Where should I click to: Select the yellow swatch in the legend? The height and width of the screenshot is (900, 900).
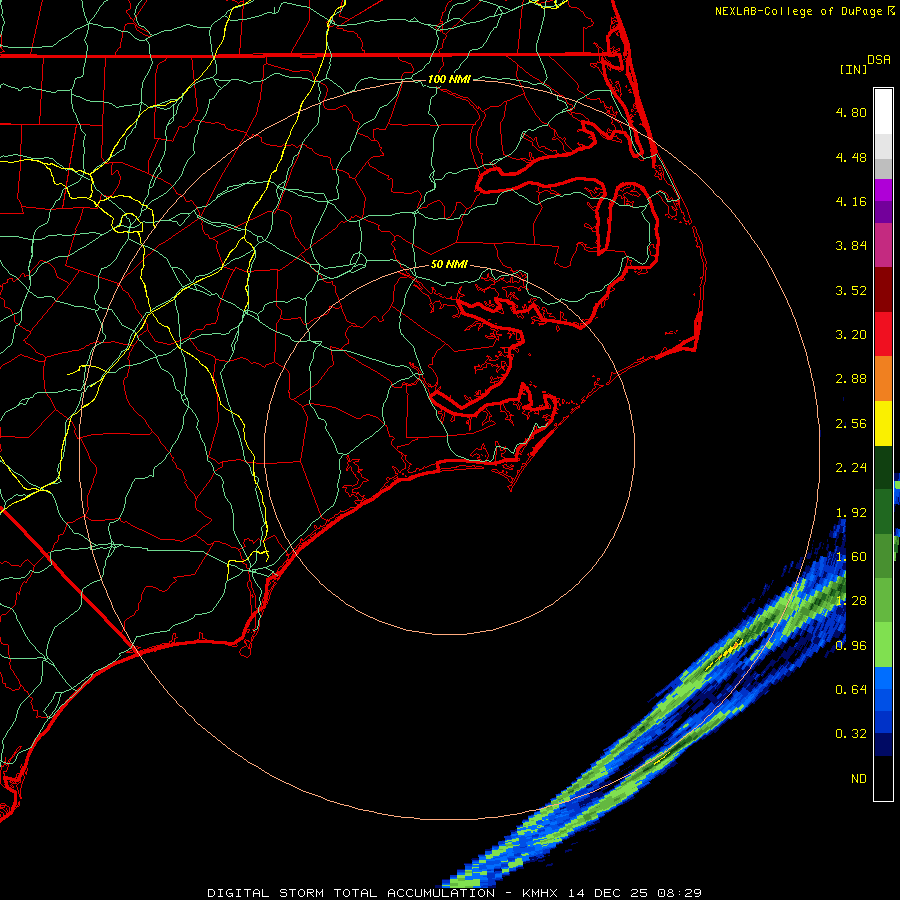[x=883, y=424]
